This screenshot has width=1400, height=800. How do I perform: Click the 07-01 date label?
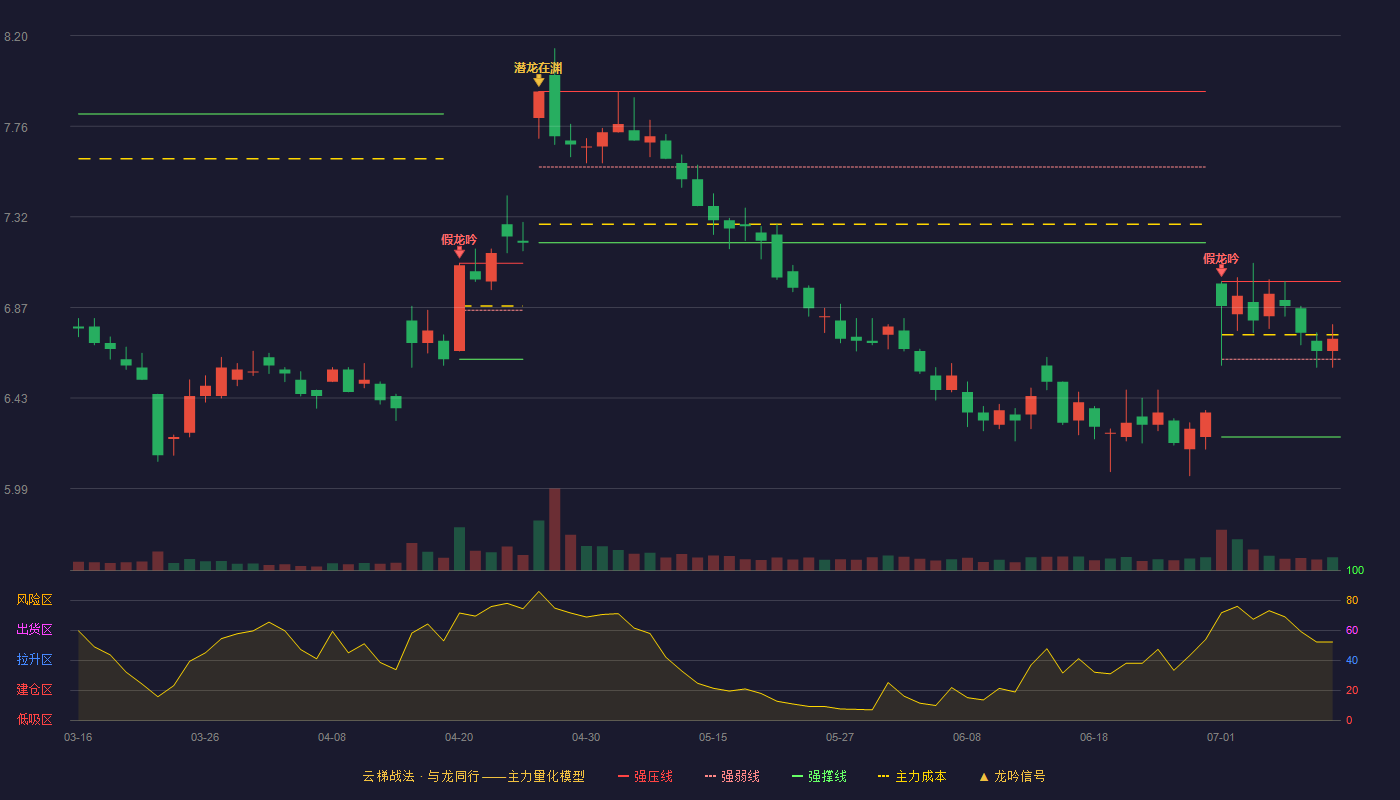[x=1221, y=737]
